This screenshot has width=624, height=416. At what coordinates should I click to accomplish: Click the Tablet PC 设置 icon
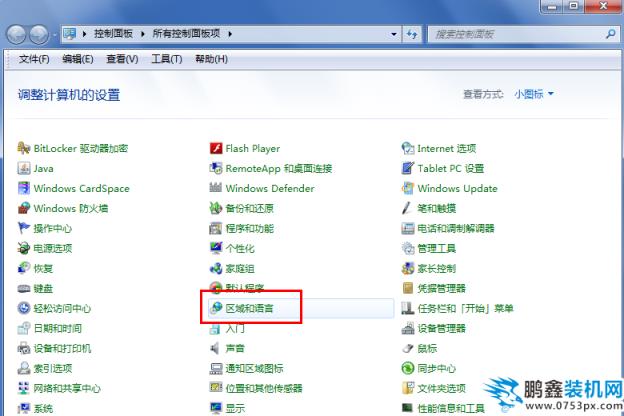[x=408, y=168]
